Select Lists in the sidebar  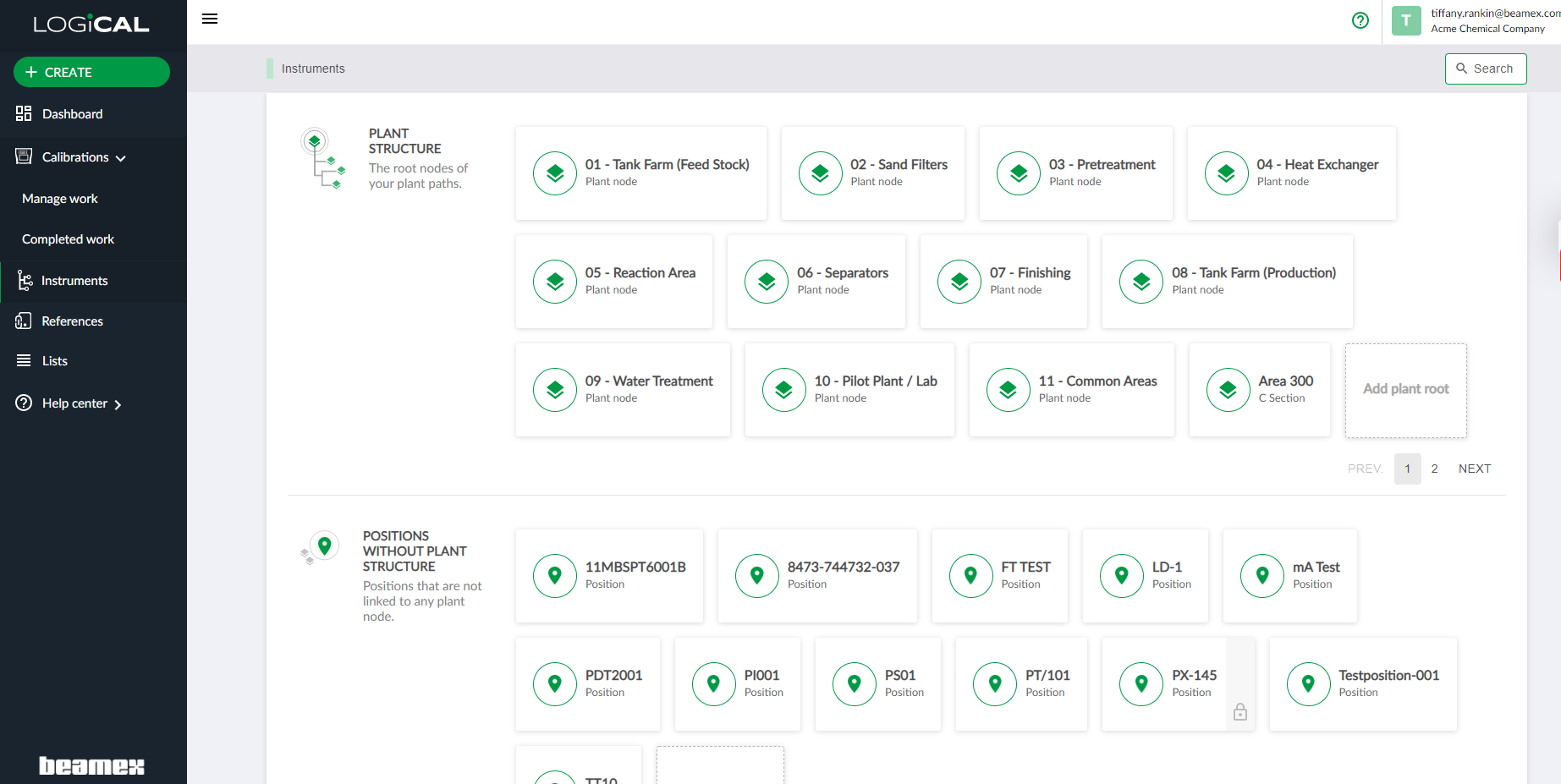click(54, 361)
